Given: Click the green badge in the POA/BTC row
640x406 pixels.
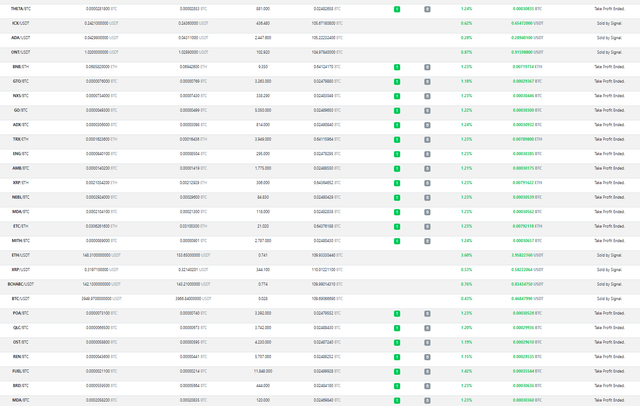Looking at the screenshot, I should tap(397, 314).
